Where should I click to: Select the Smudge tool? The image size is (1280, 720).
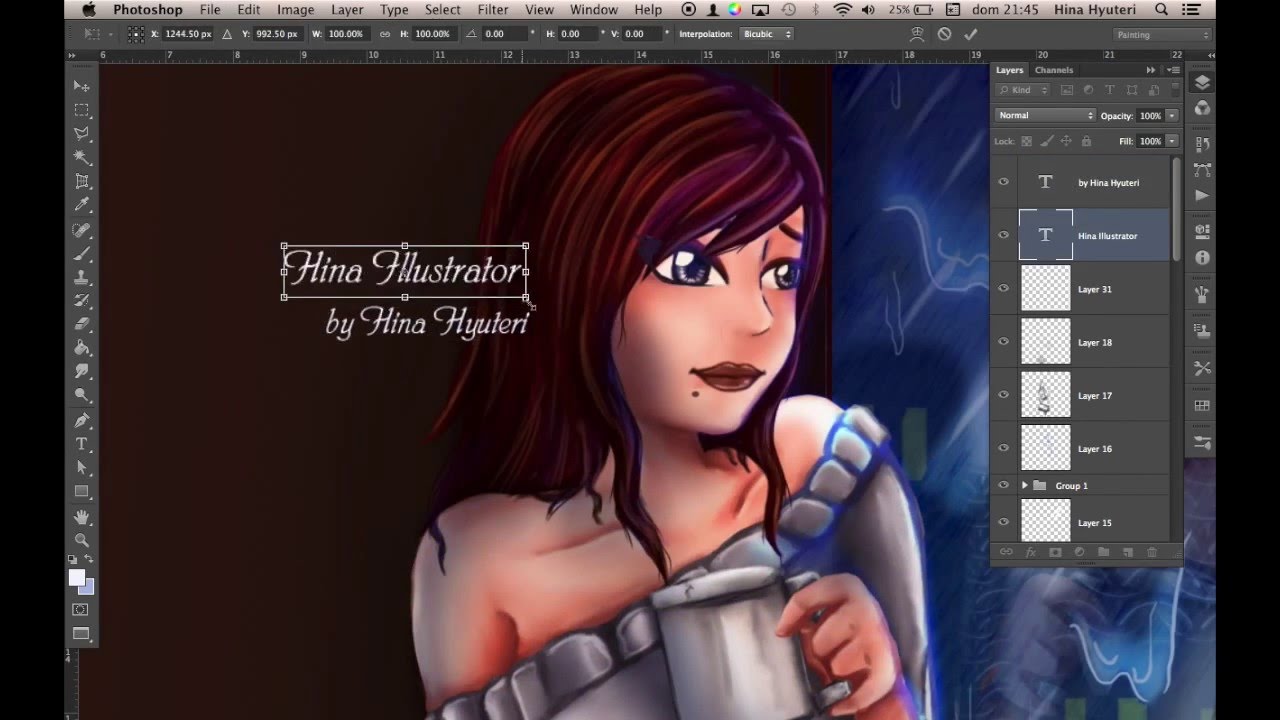[82, 371]
